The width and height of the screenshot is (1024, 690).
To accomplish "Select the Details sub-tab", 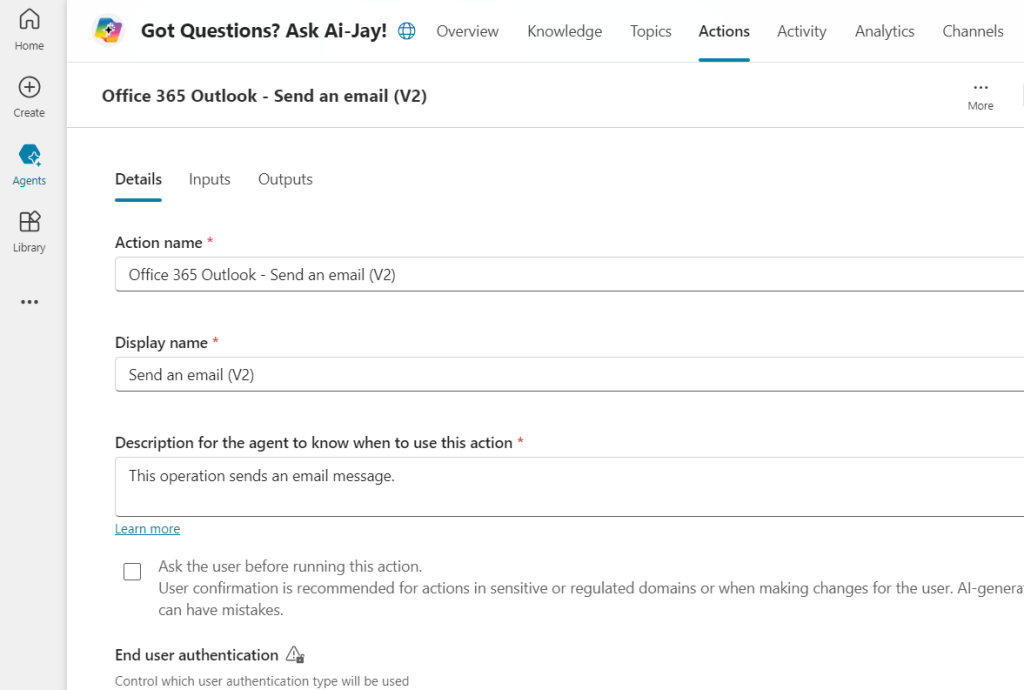I will 138,179.
